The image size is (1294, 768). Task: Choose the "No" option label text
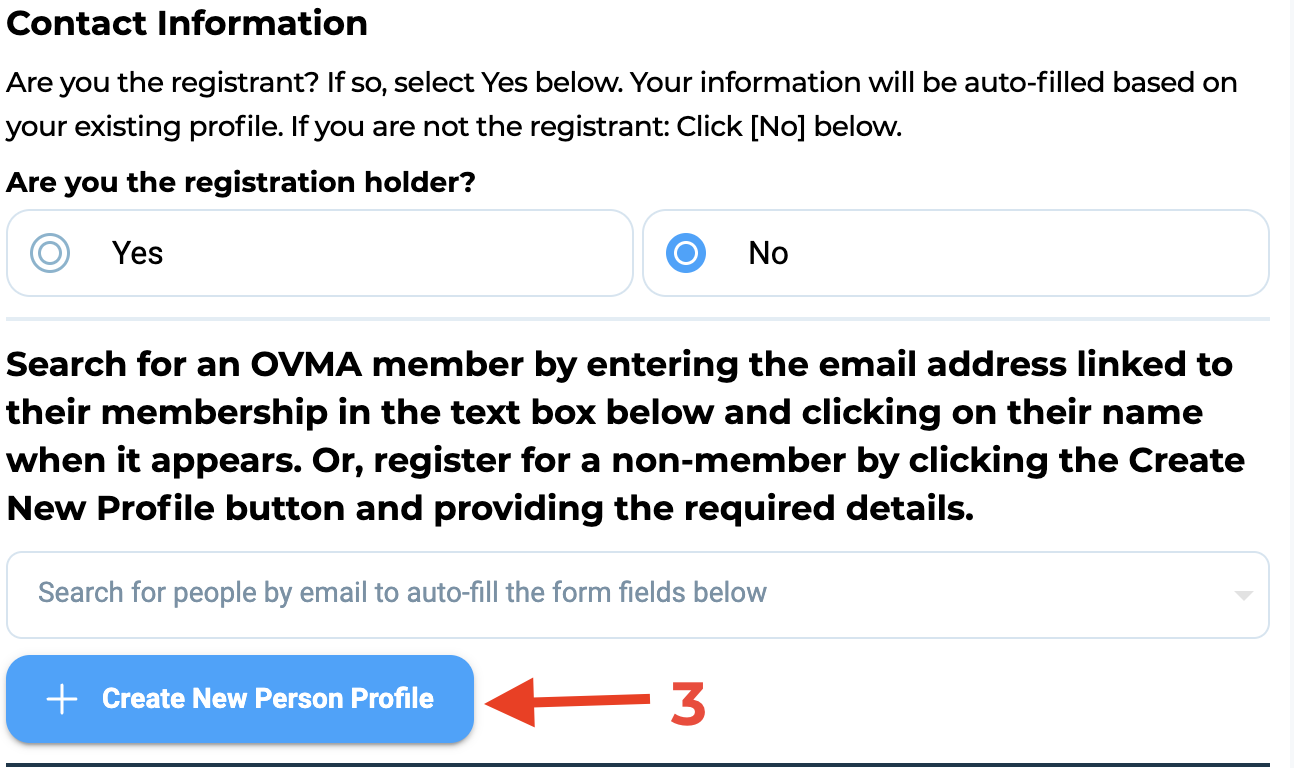pos(768,253)
